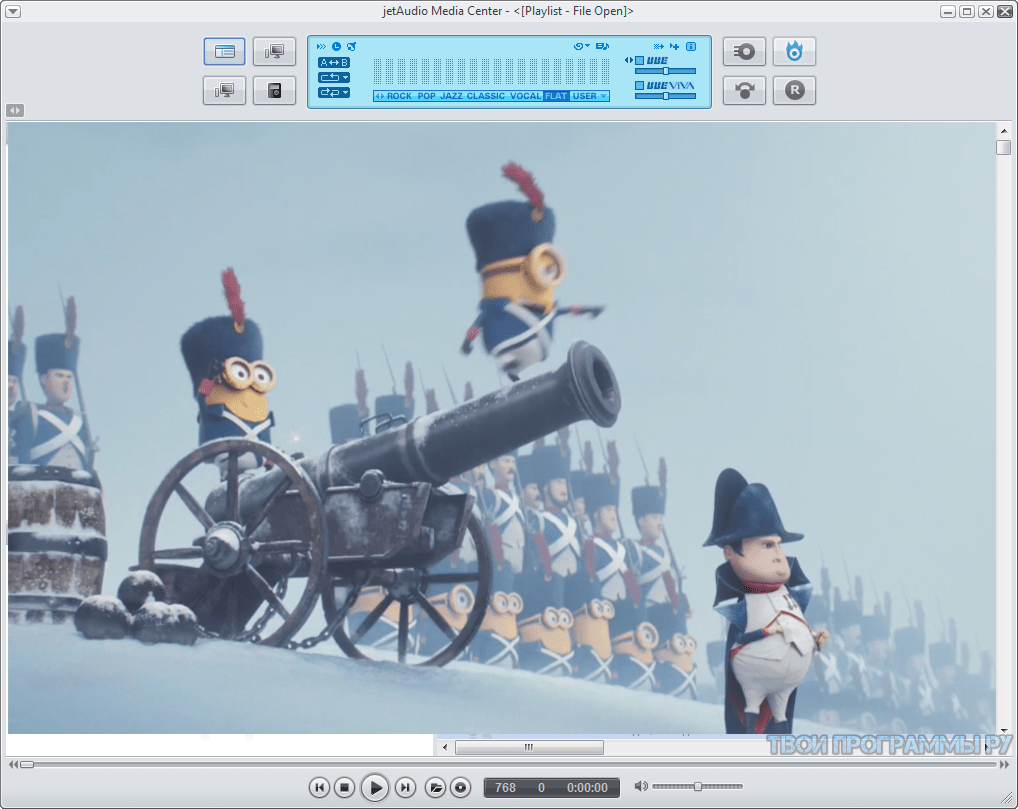The width and height of the screenshot is (1018, 809).
Task: Select the ROCK equalizer preset
Action: (x=399, y=96)
